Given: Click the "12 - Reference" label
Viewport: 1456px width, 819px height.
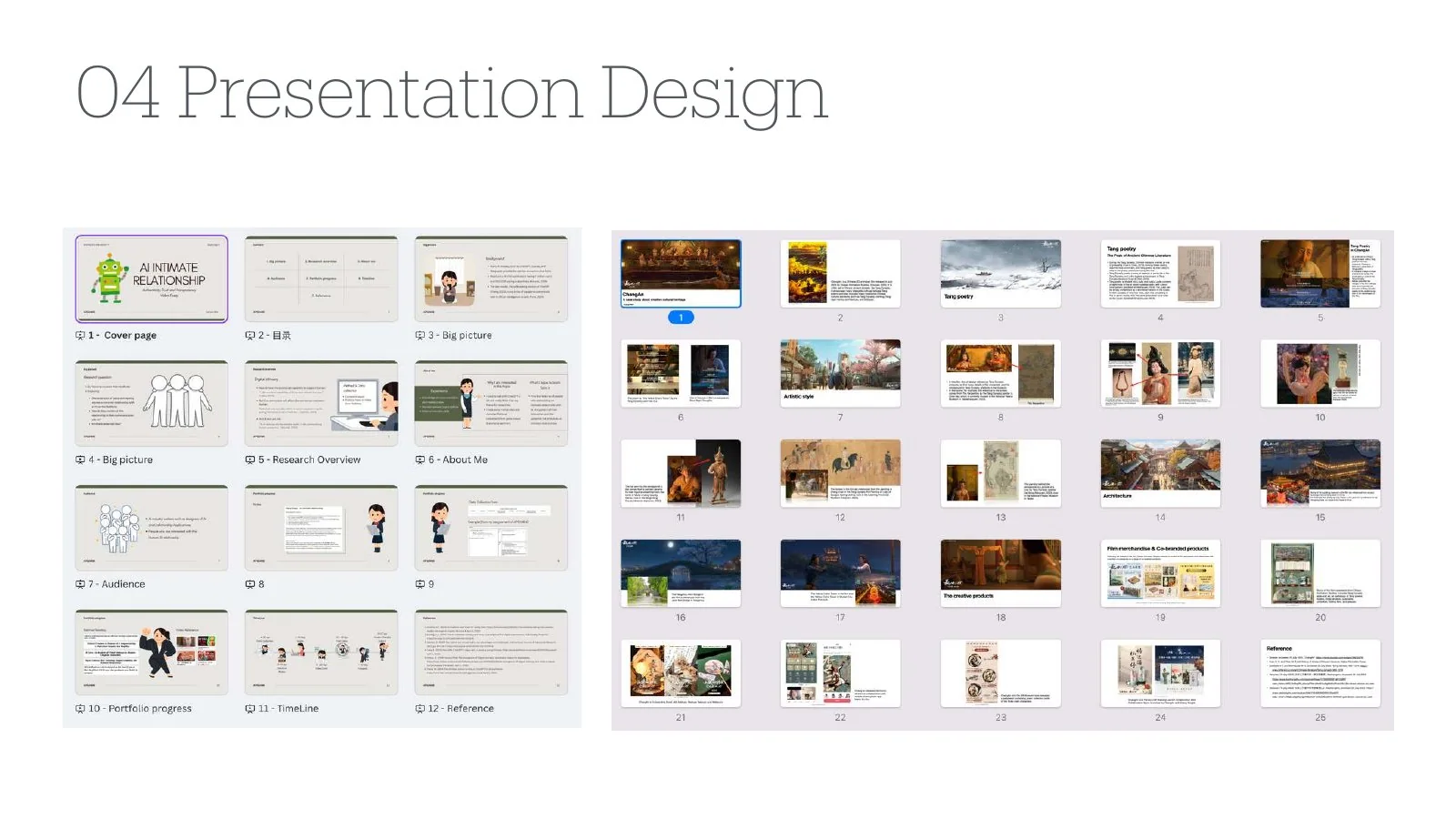Looking at the screenshot, I should point(461,709).
